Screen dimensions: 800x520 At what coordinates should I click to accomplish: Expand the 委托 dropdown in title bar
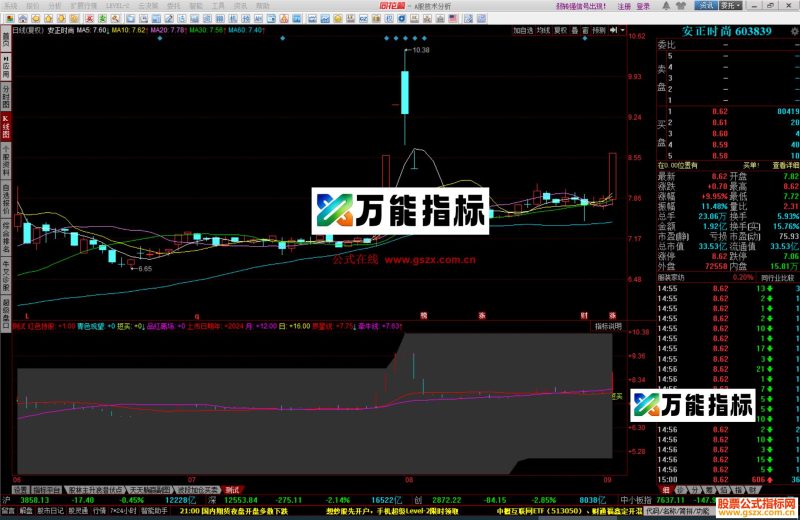731,6
